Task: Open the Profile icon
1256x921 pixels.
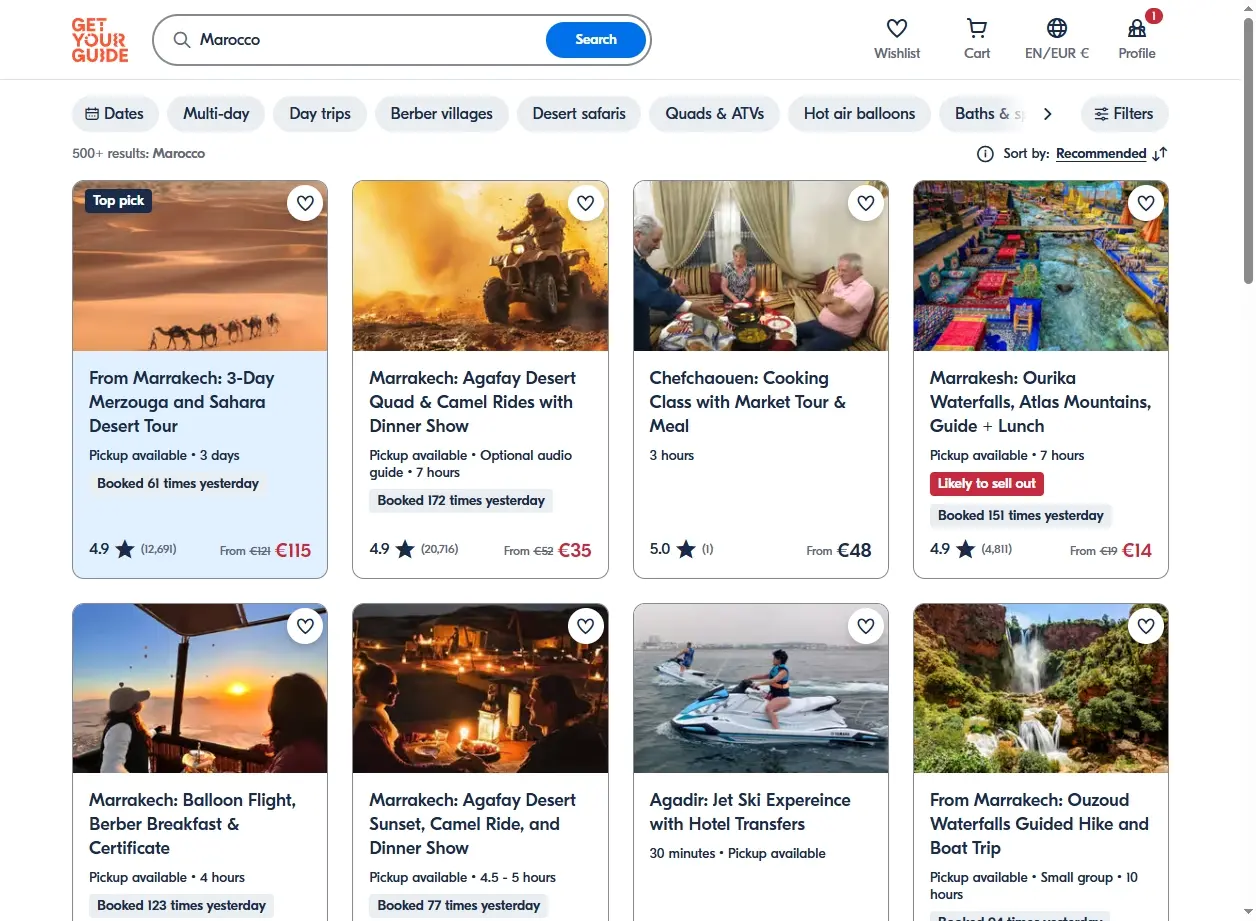Action: (1137, 28)
